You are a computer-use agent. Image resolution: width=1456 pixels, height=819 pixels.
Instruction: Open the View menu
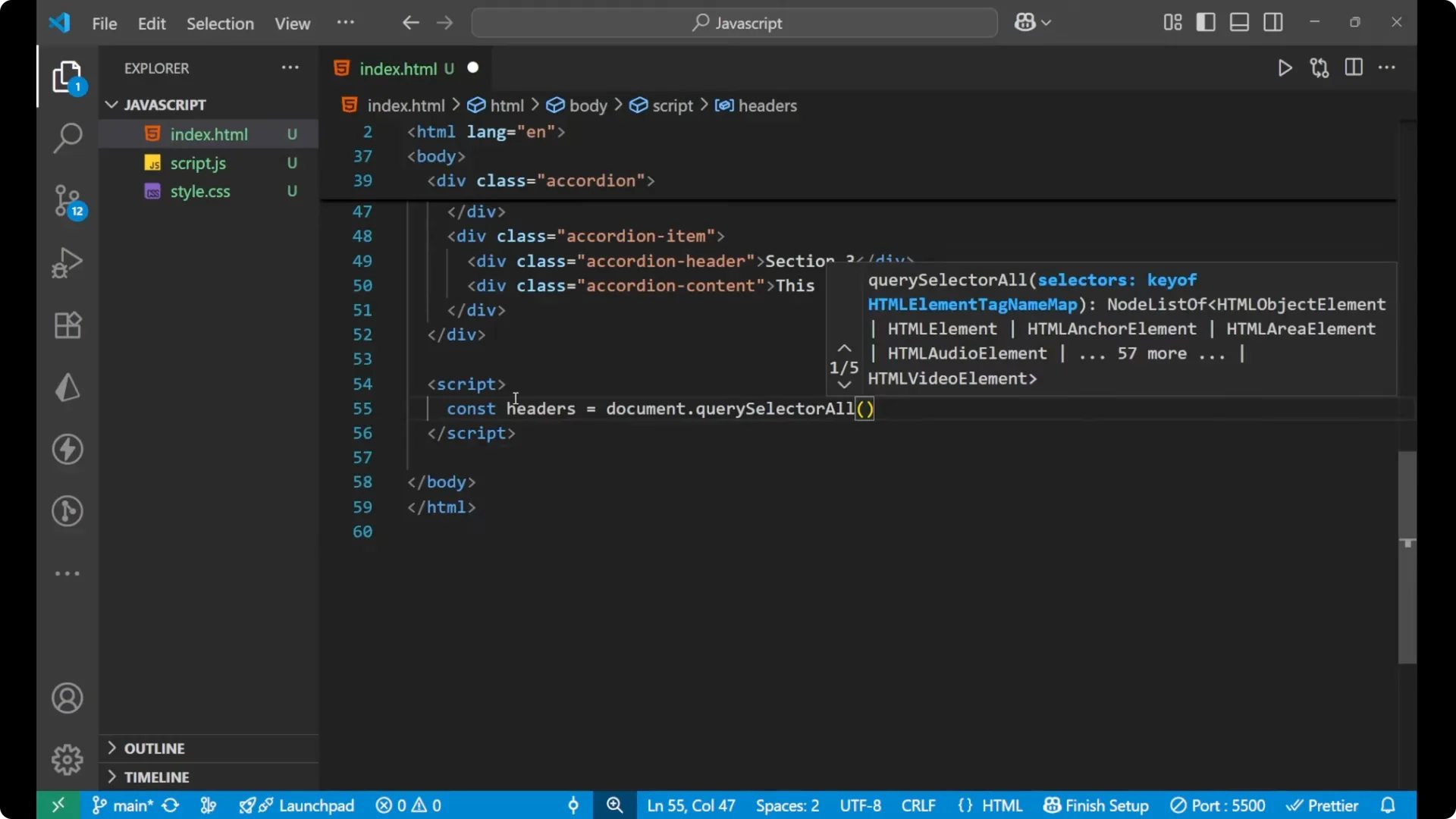(x=292, y=24)
